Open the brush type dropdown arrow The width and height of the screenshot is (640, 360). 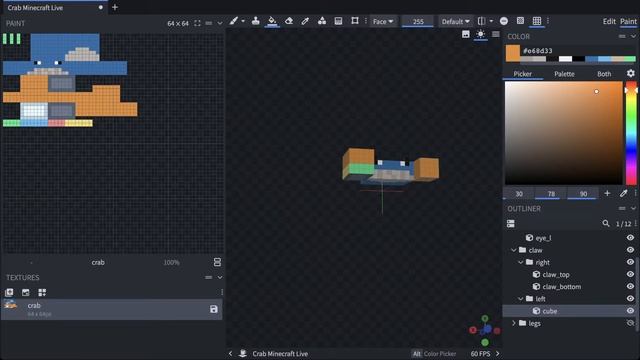(243, 21)
